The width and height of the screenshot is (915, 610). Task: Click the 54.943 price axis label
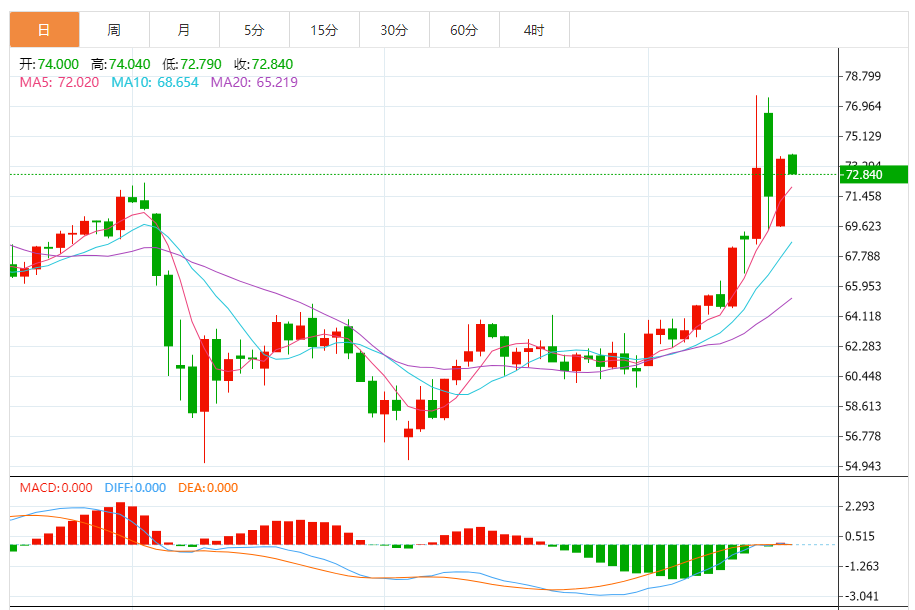(863, 466)
